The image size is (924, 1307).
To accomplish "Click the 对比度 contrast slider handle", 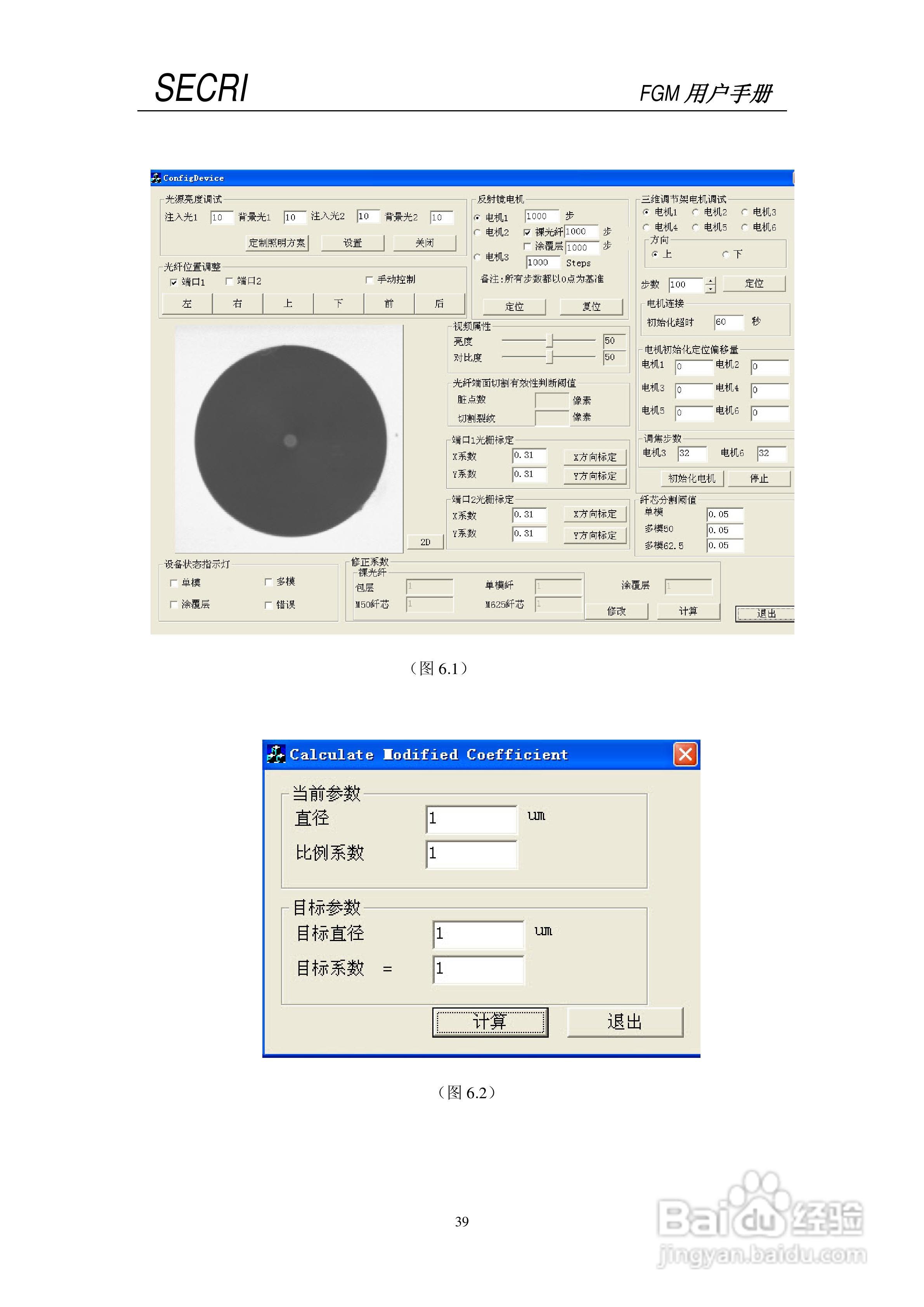I will click(550, 357).
